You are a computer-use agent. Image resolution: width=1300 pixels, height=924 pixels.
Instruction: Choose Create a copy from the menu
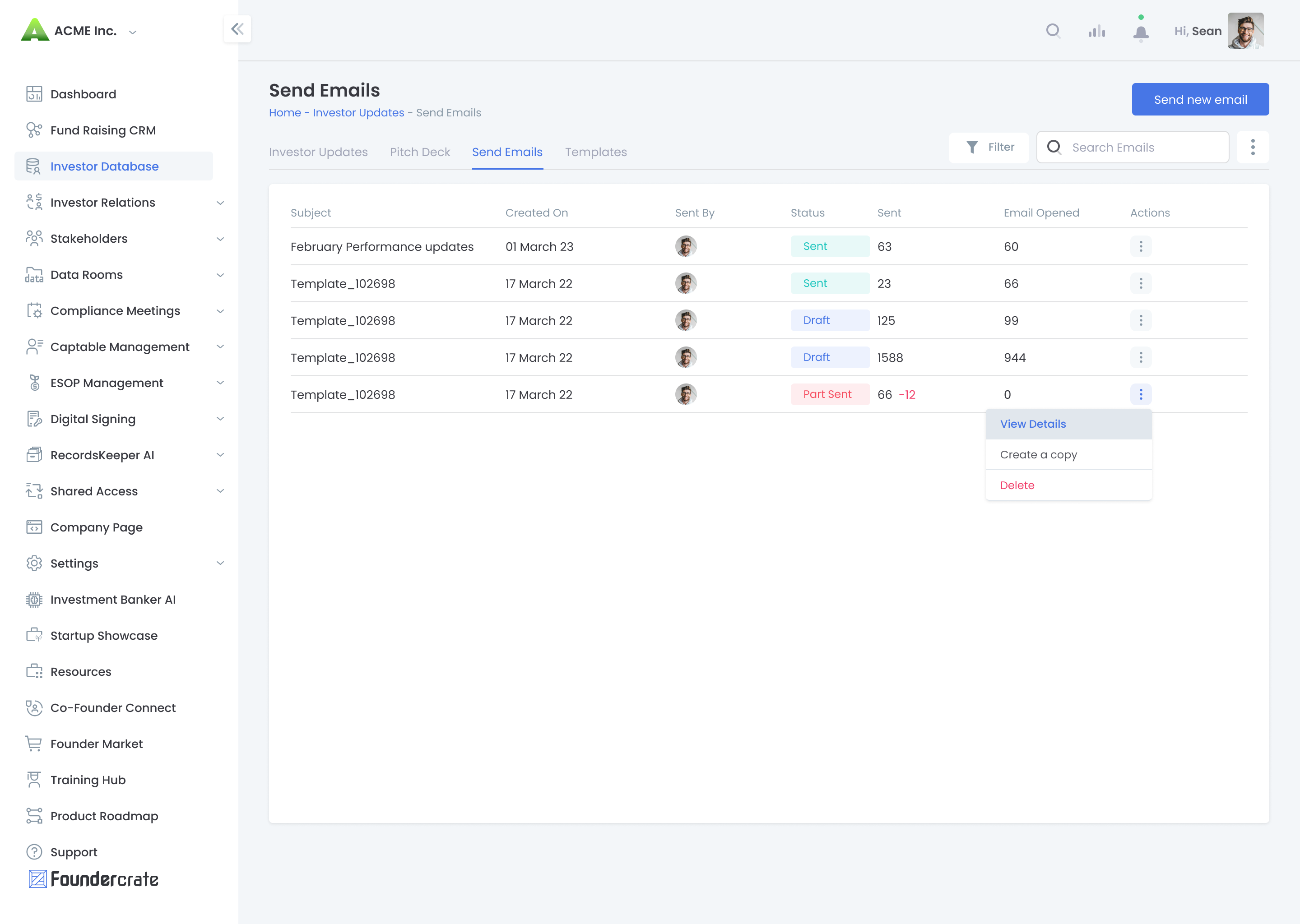point(1068,455)
